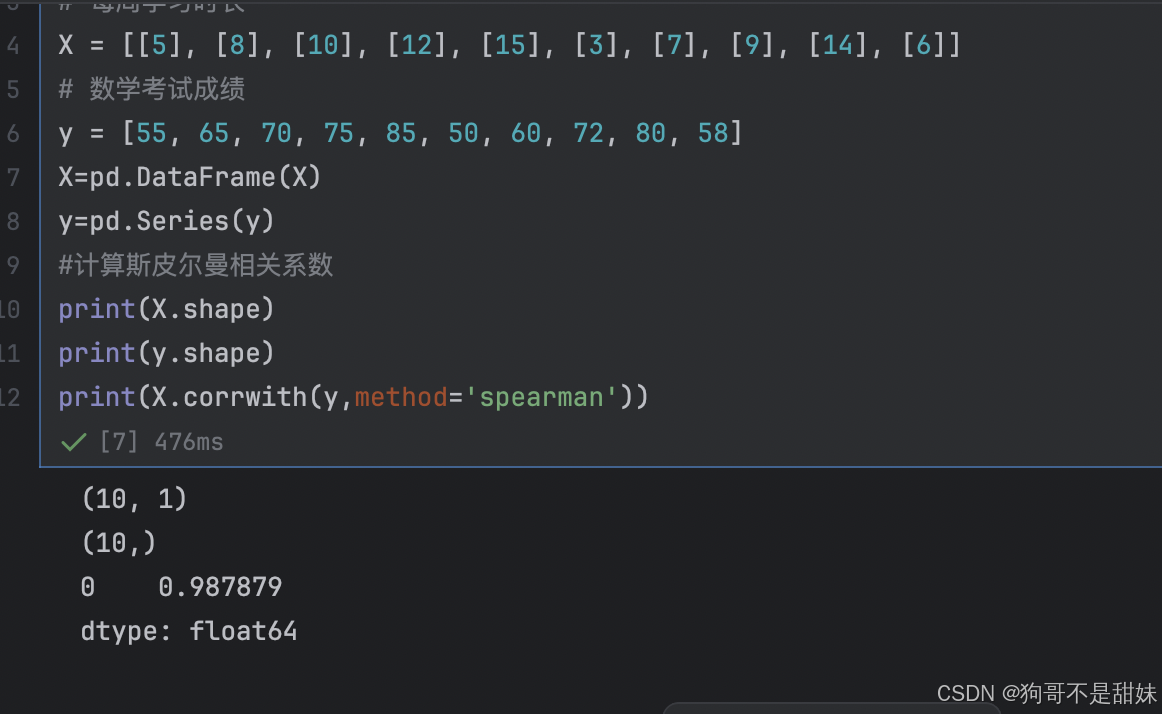This screenshot has height=714, width=1162.
Task: Click line number 8 in the gutter
Action: (13, 222)
